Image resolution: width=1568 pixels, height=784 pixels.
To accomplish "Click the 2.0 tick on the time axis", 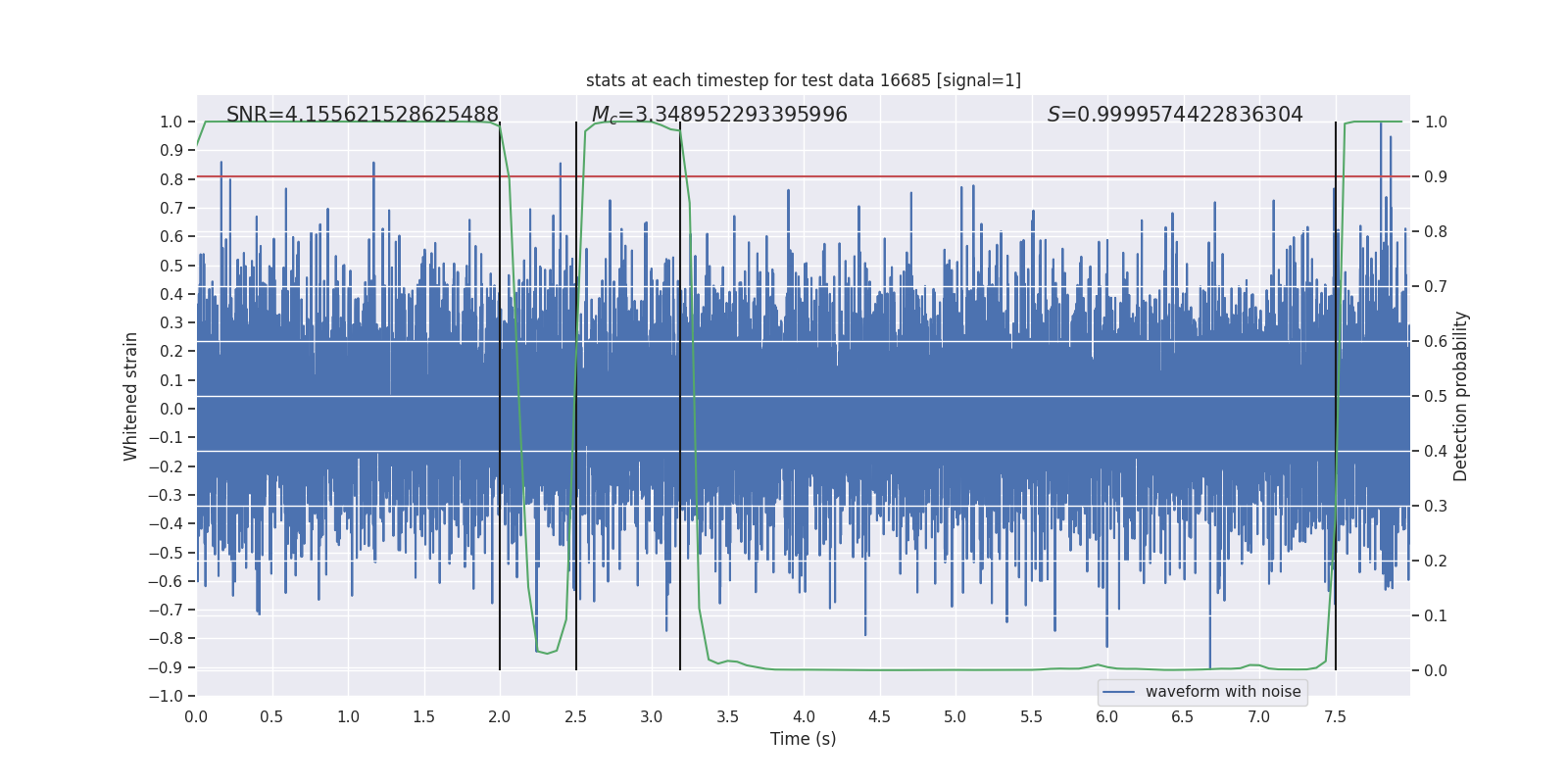I will [x=500, y=716].
